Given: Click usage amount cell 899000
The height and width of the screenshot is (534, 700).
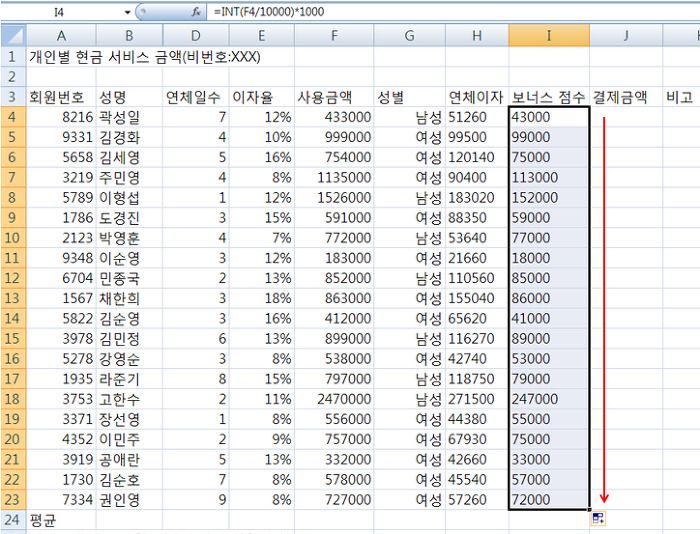Looking at the screenshot, I should 334,338.
